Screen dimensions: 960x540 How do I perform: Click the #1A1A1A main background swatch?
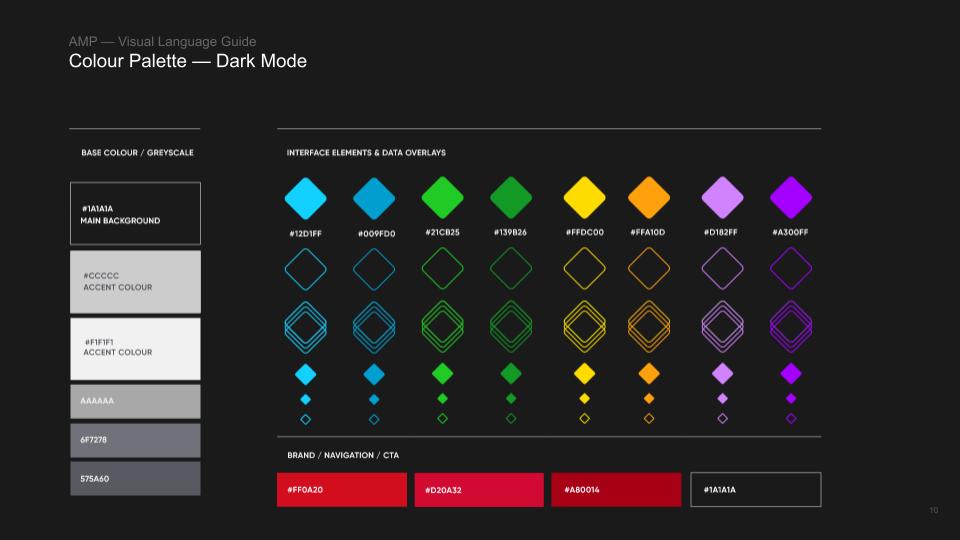tap(135, 214)
